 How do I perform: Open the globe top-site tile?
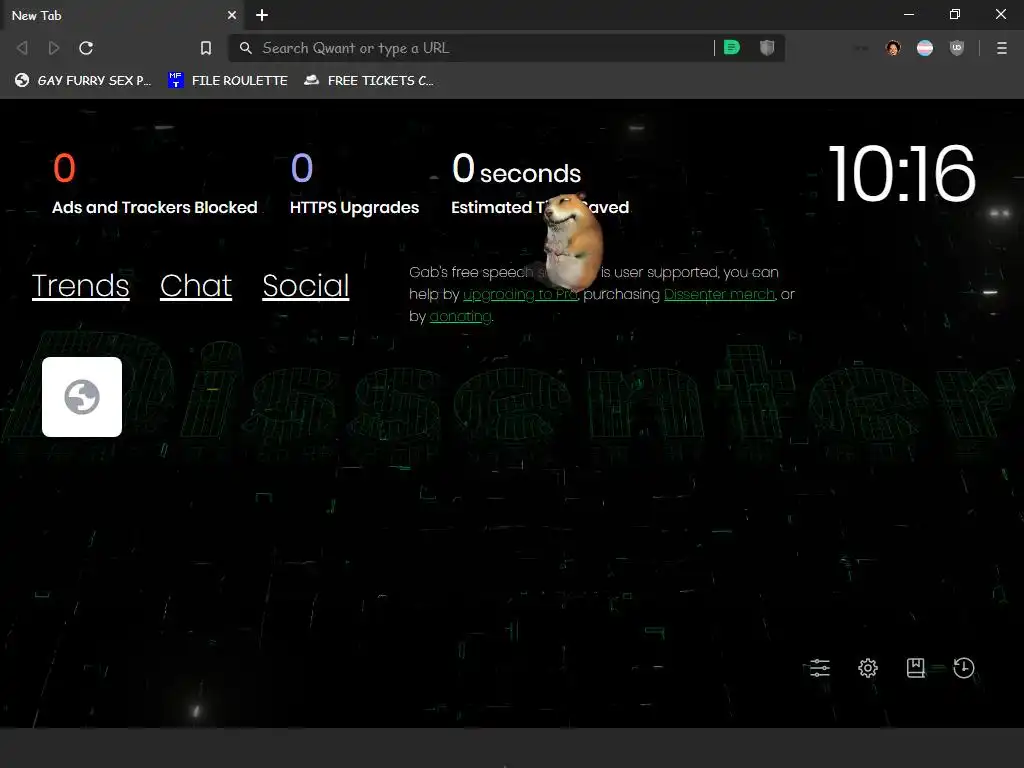pos(82,396)
